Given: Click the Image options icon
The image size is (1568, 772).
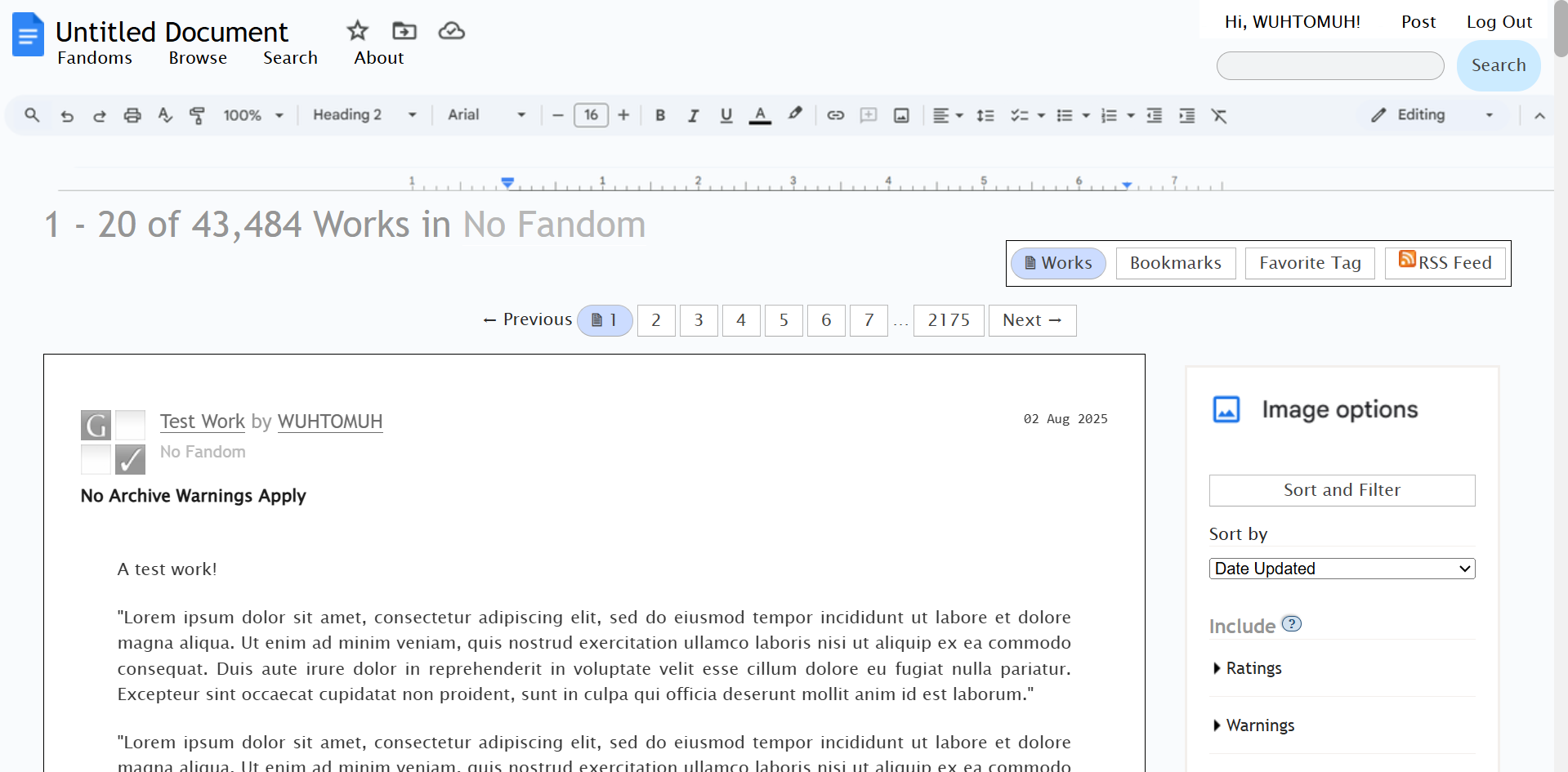Looking at the screenshot, I should (x=1226, y=409).
